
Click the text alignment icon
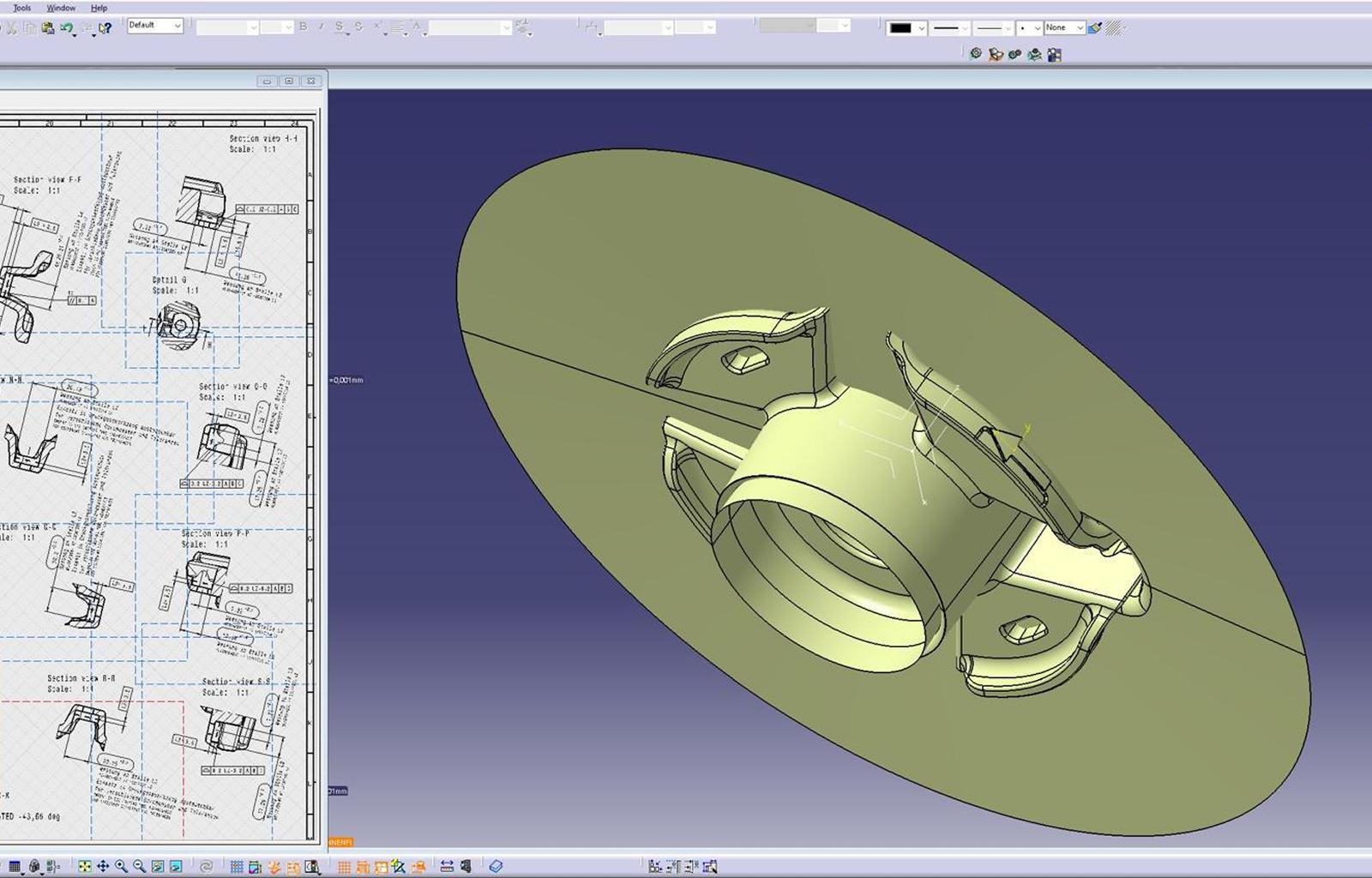[398, 27]
